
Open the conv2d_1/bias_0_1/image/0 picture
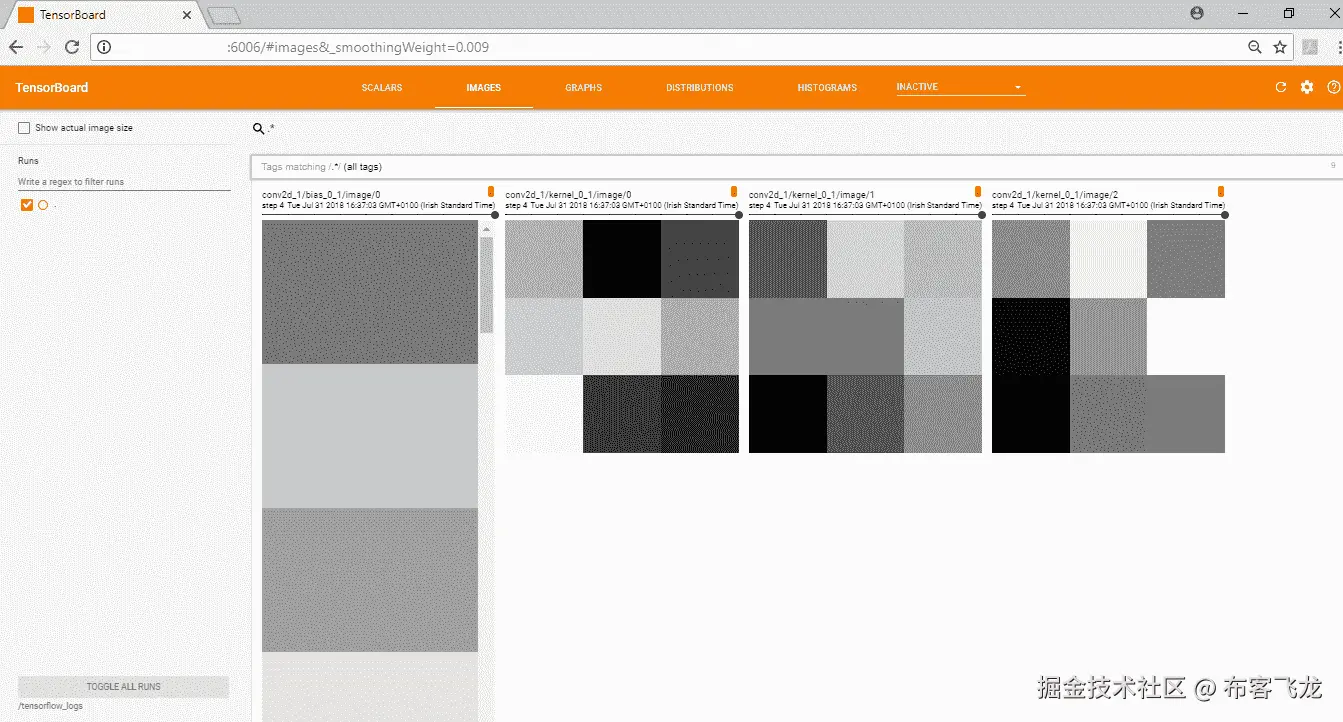point(370,470)
